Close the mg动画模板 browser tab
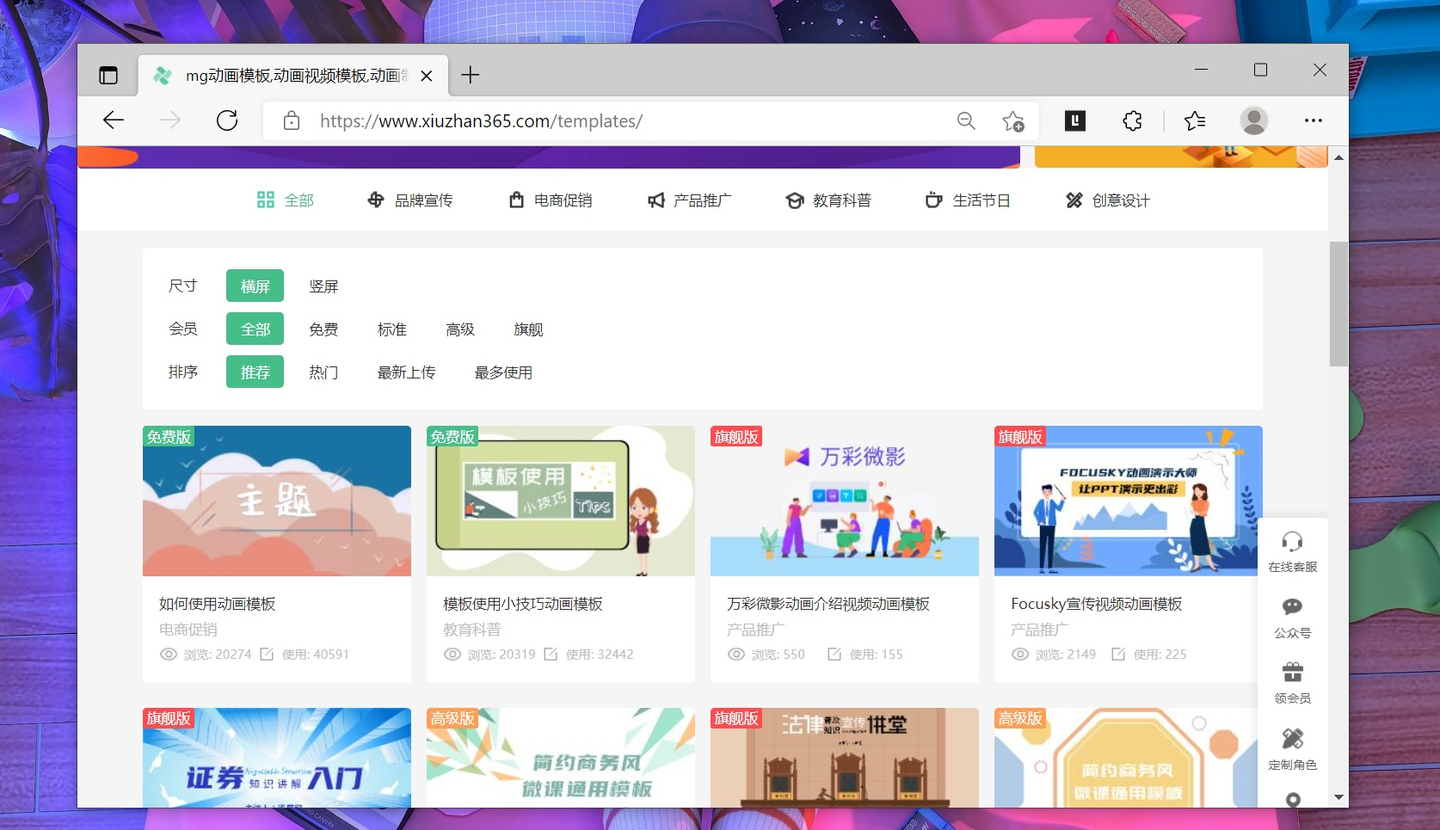 (426, 76)
